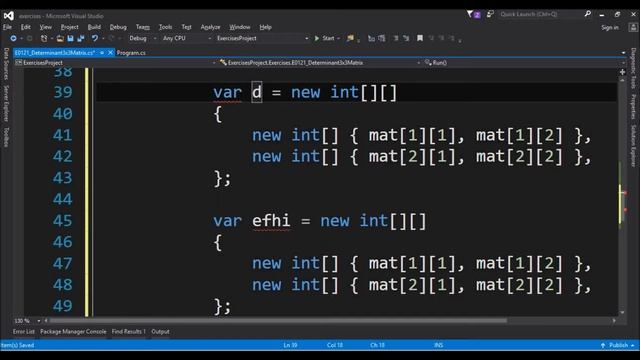The height and width of the screenshot is (360, 640).
Task: Open the Team menu
Action: coord(142,27)
